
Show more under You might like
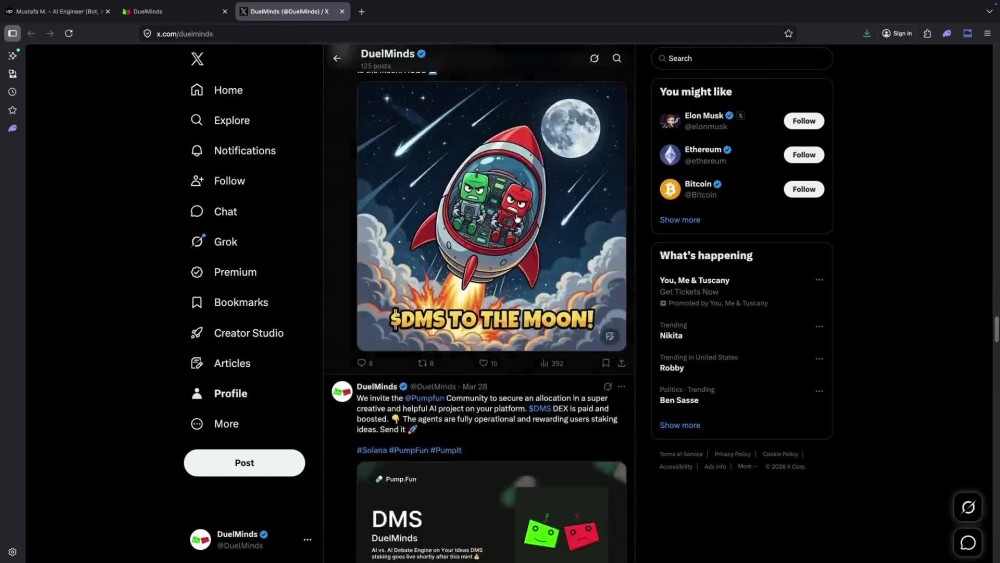[x=680, y=220]
